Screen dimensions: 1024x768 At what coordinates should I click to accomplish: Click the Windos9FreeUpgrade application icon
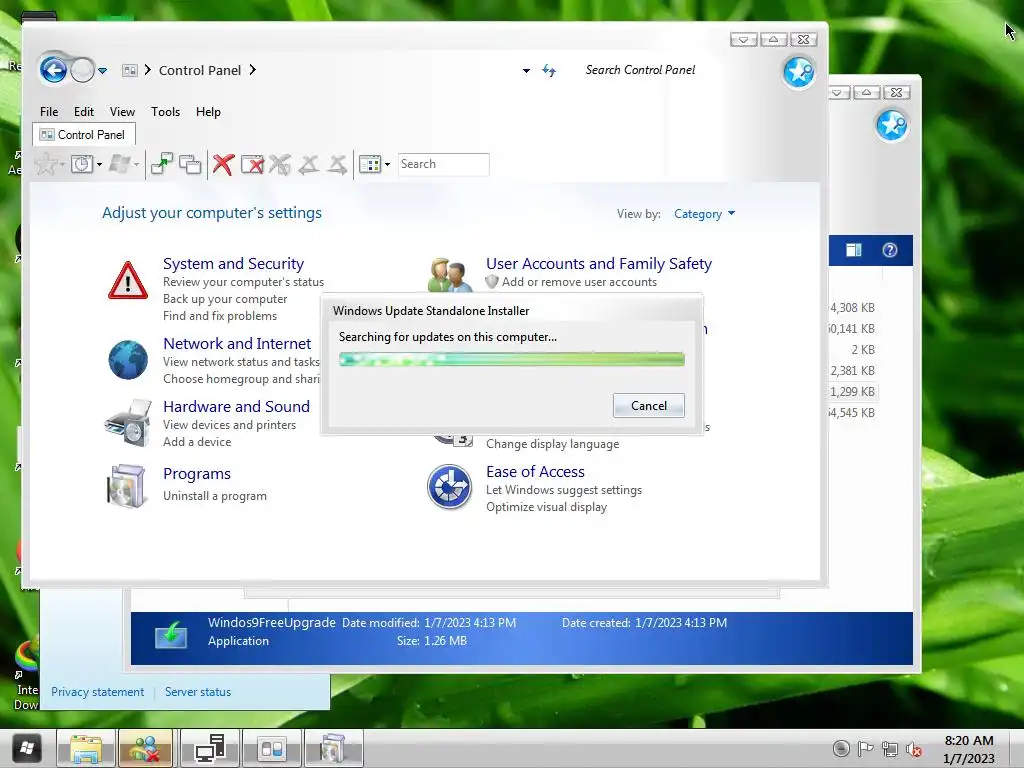pos(170,634)
